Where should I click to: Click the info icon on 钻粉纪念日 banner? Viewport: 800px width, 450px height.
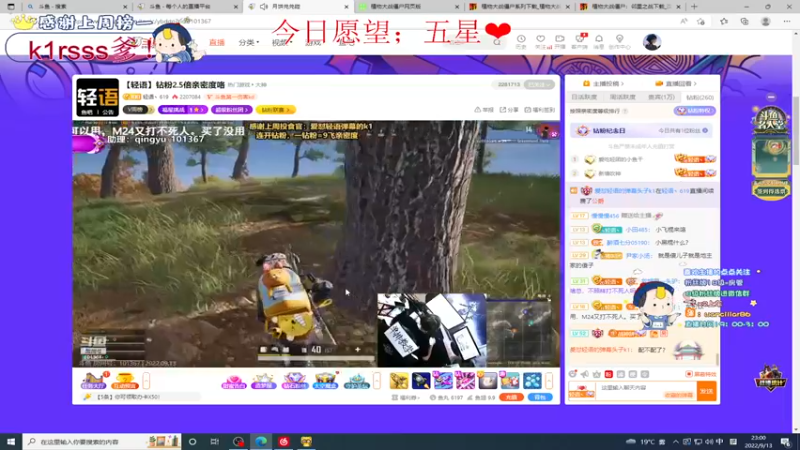click(705, 131)
